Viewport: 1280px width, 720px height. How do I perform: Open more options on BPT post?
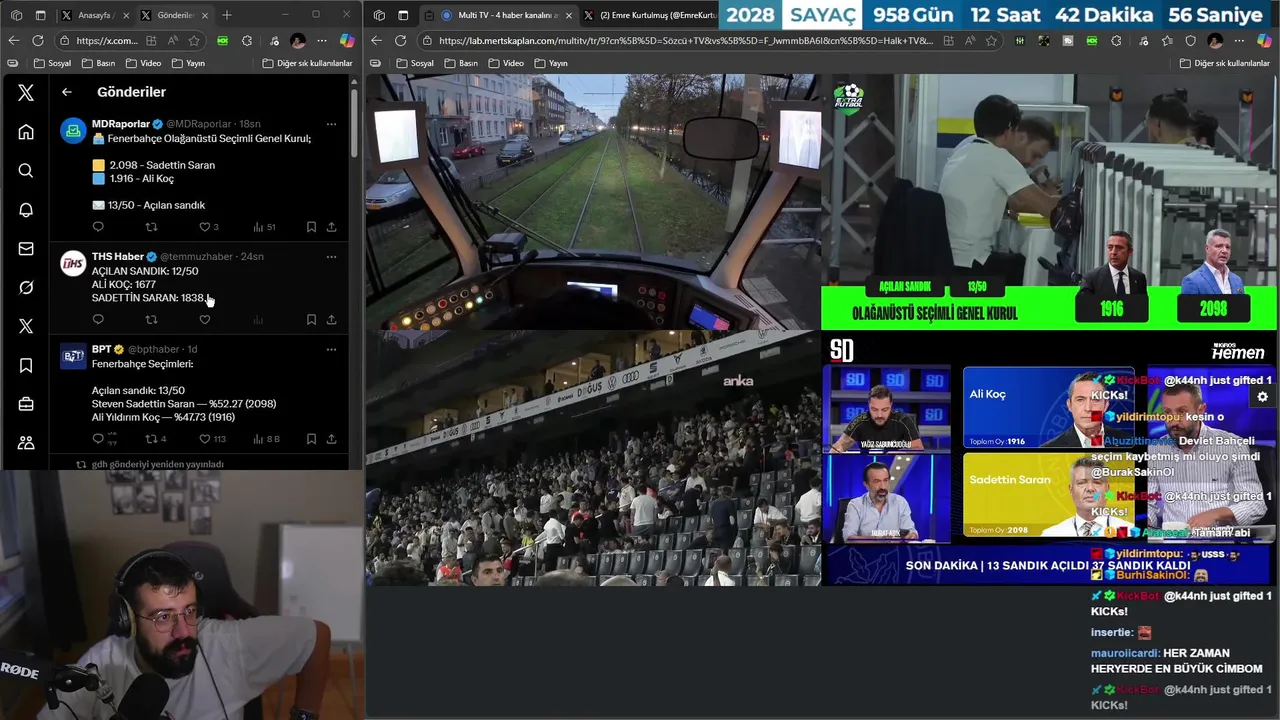tap(331, 349)
